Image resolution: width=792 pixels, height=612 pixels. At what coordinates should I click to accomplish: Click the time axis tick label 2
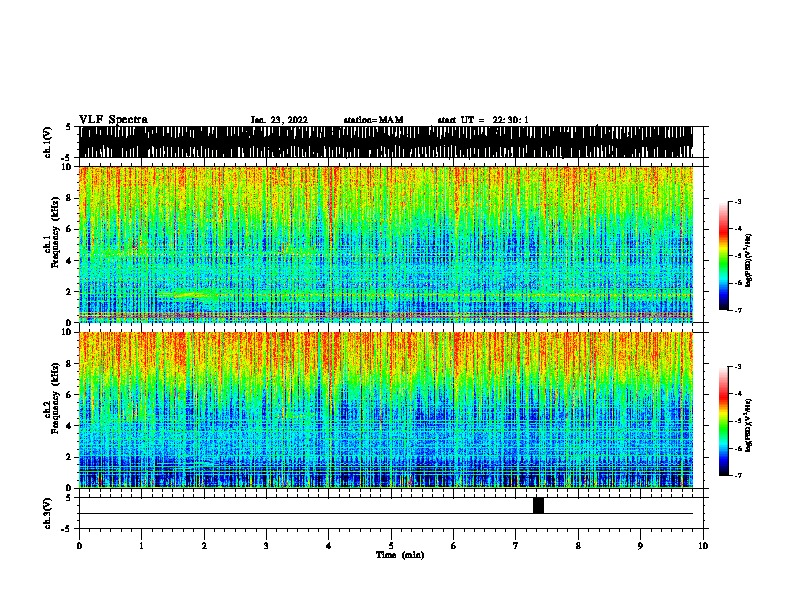[204, 546]
